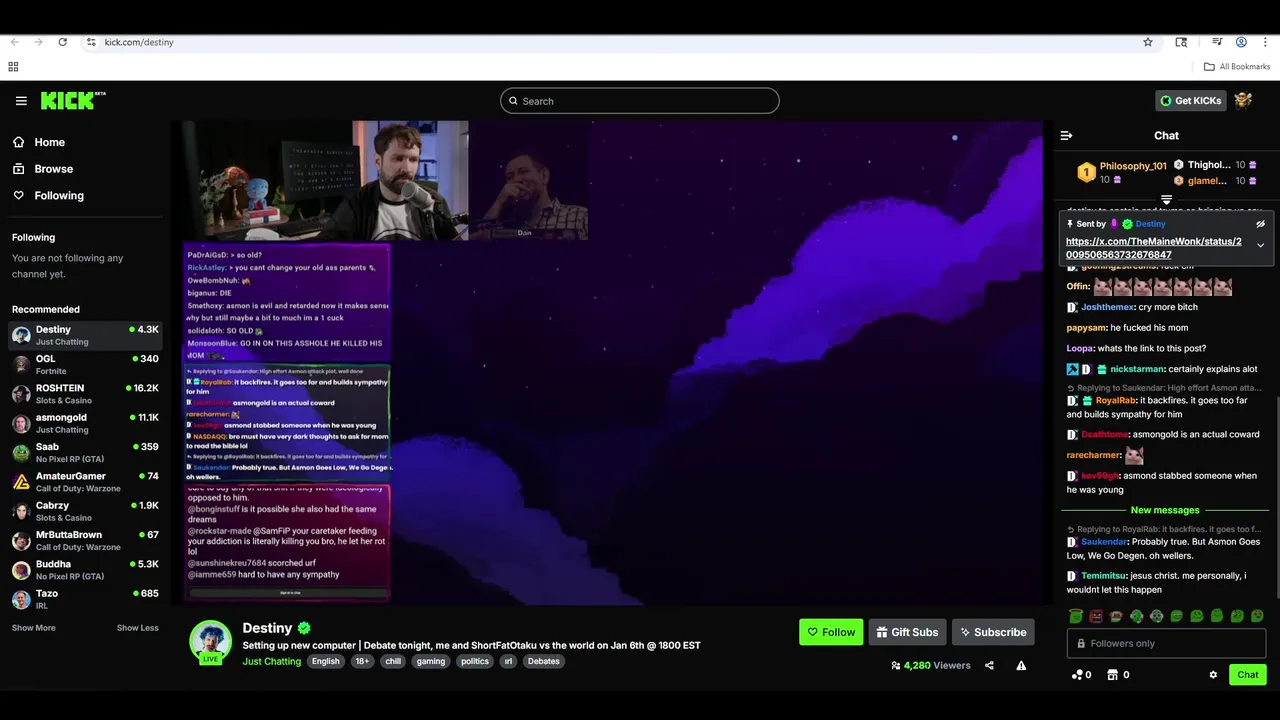The height and width of the screenshot is (720, 1280).
Task: Click the chat scrollbar
Action: pyautogui.click(x=1276, y=497)
